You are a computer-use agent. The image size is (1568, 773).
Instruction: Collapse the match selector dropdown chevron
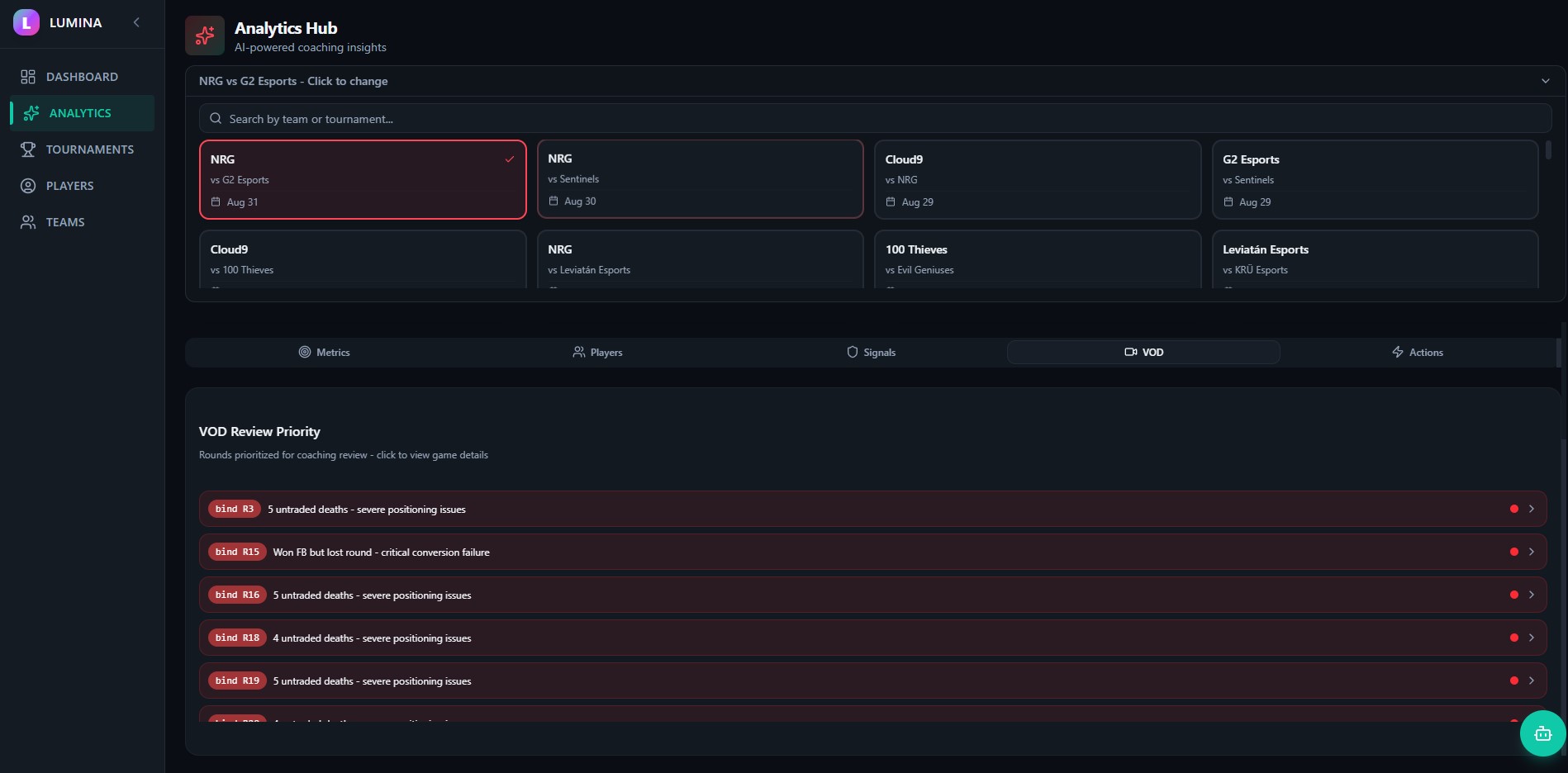(x=1546, y=81)
